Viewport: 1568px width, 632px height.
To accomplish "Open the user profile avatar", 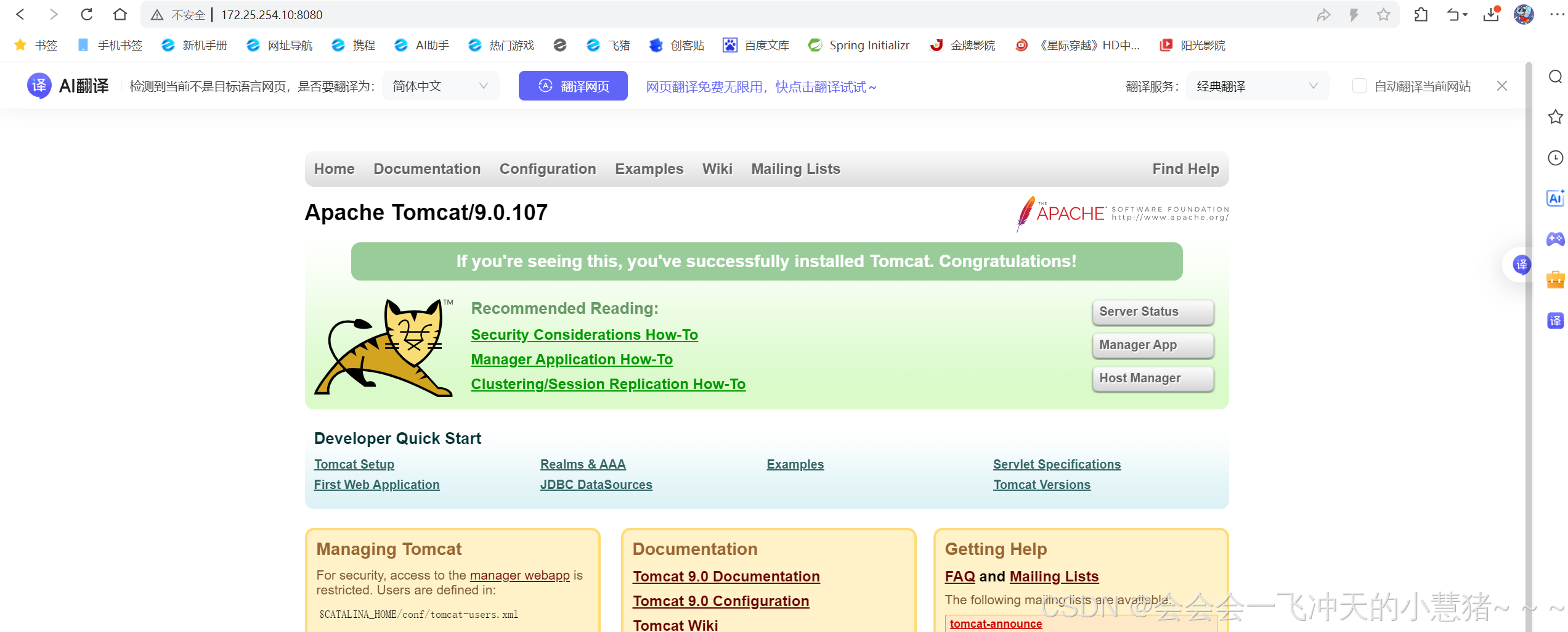I will [1524, 14].
